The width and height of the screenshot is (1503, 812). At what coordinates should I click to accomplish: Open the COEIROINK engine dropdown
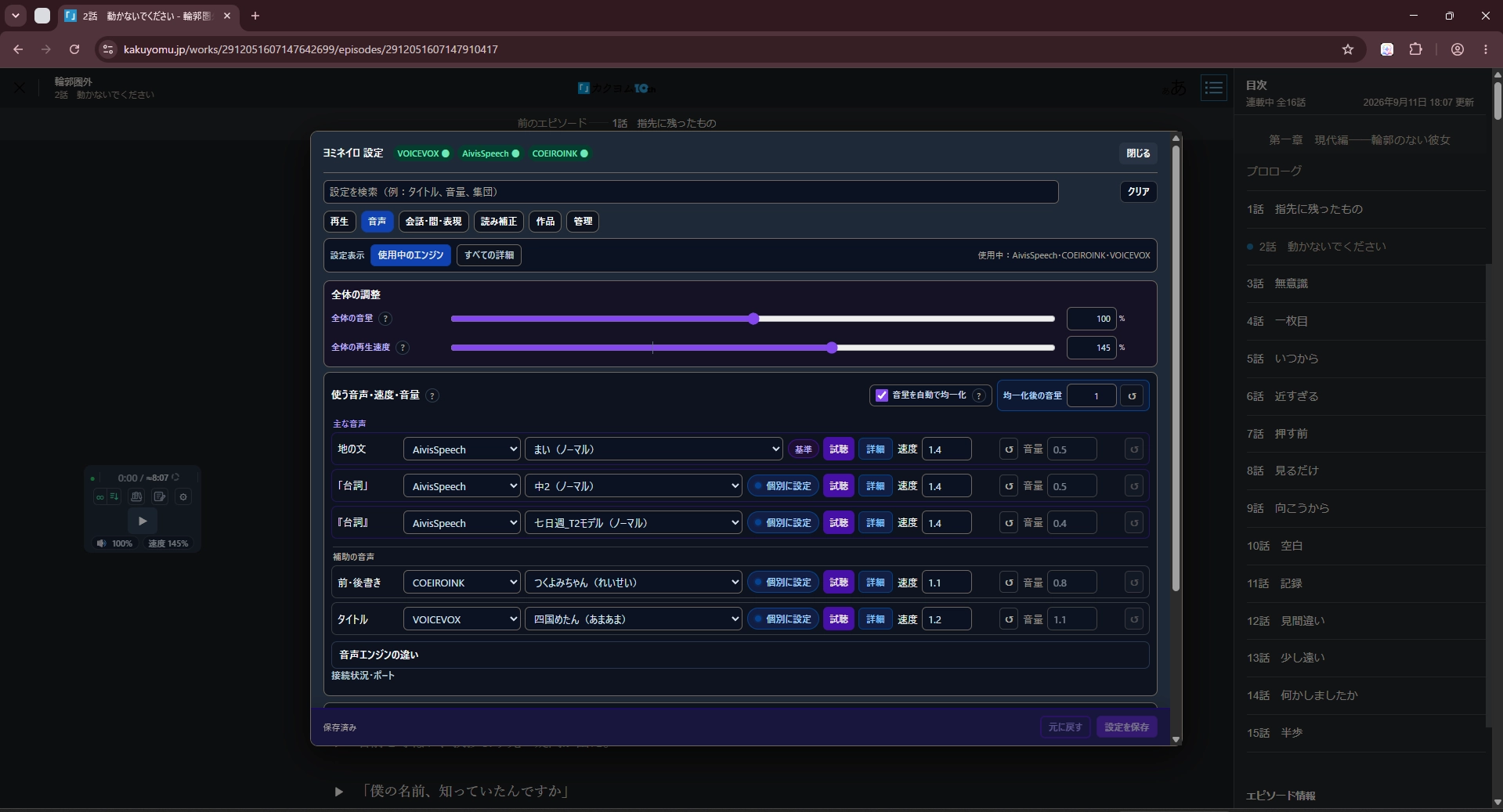(x=462, y=583)
